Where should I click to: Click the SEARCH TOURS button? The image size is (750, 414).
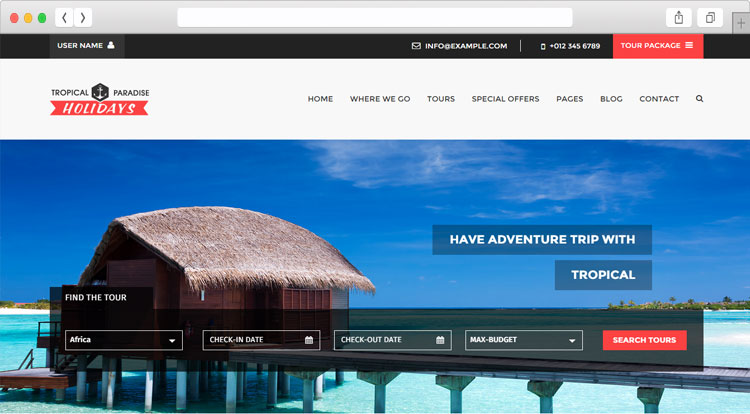tap(644, 340)
